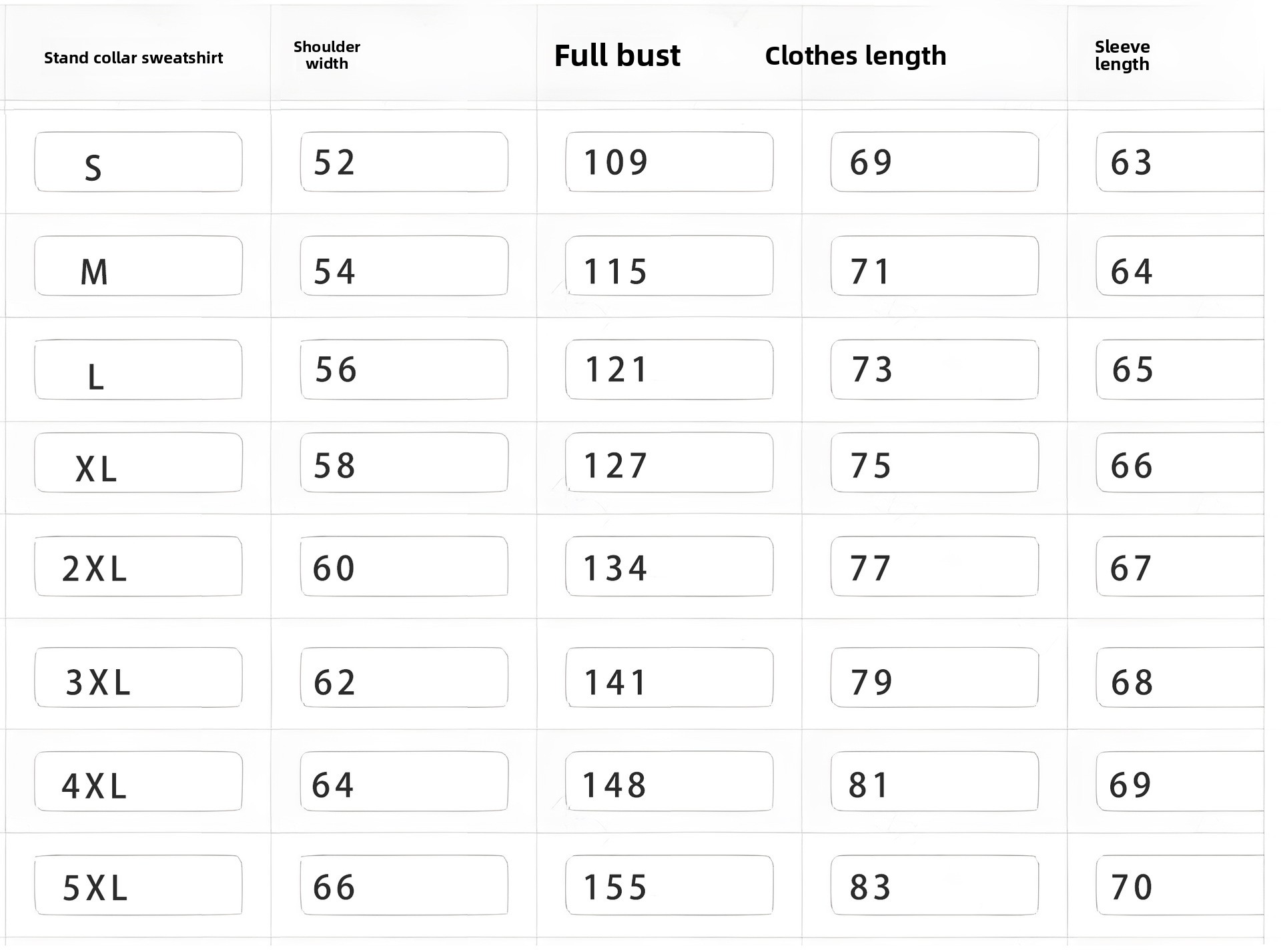Select the Clothes length column header
Screen dimensions: 1281x952
[x=855, y=56]
